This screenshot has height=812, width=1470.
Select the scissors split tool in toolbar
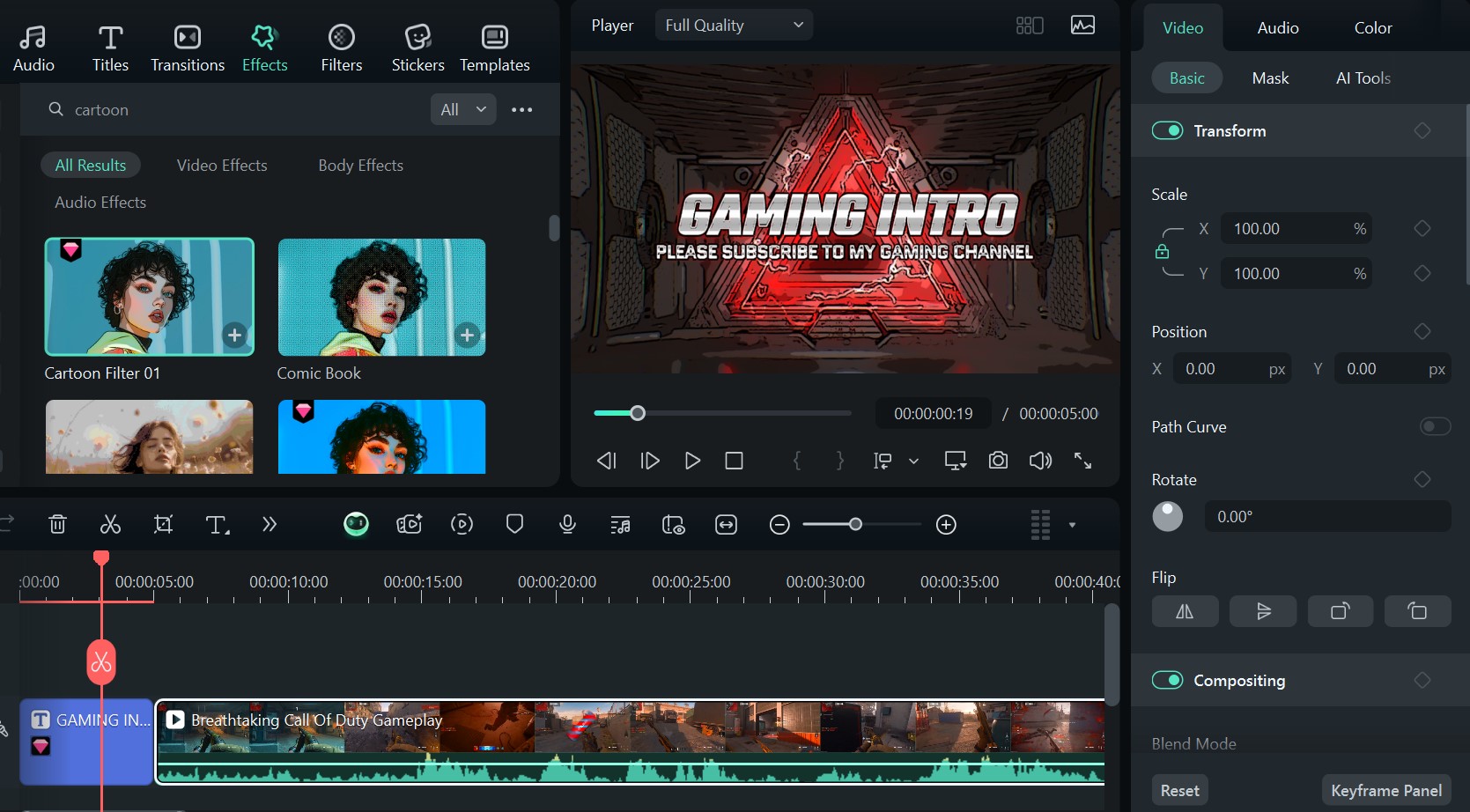110,525
